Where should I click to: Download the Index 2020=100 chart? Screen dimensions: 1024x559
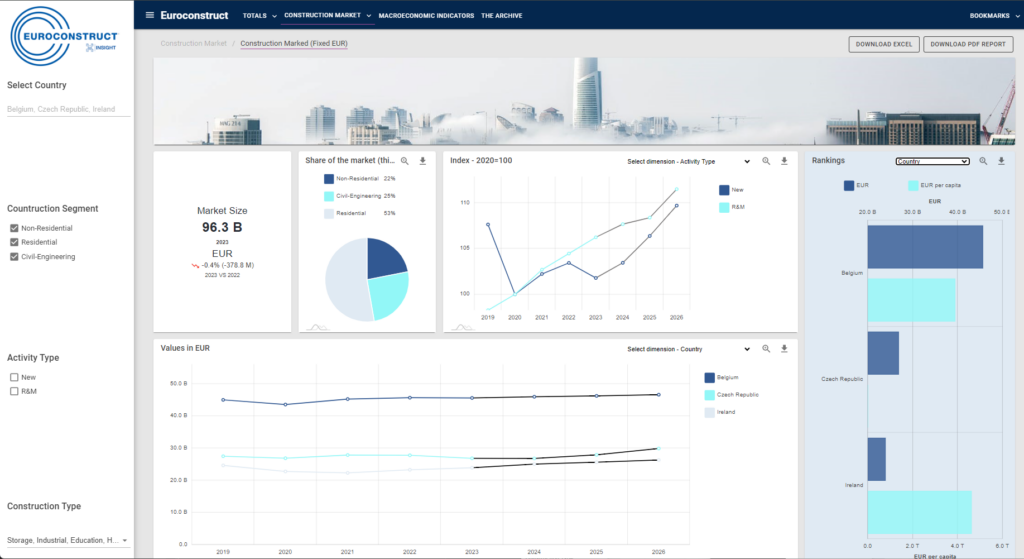pos(784,161)
